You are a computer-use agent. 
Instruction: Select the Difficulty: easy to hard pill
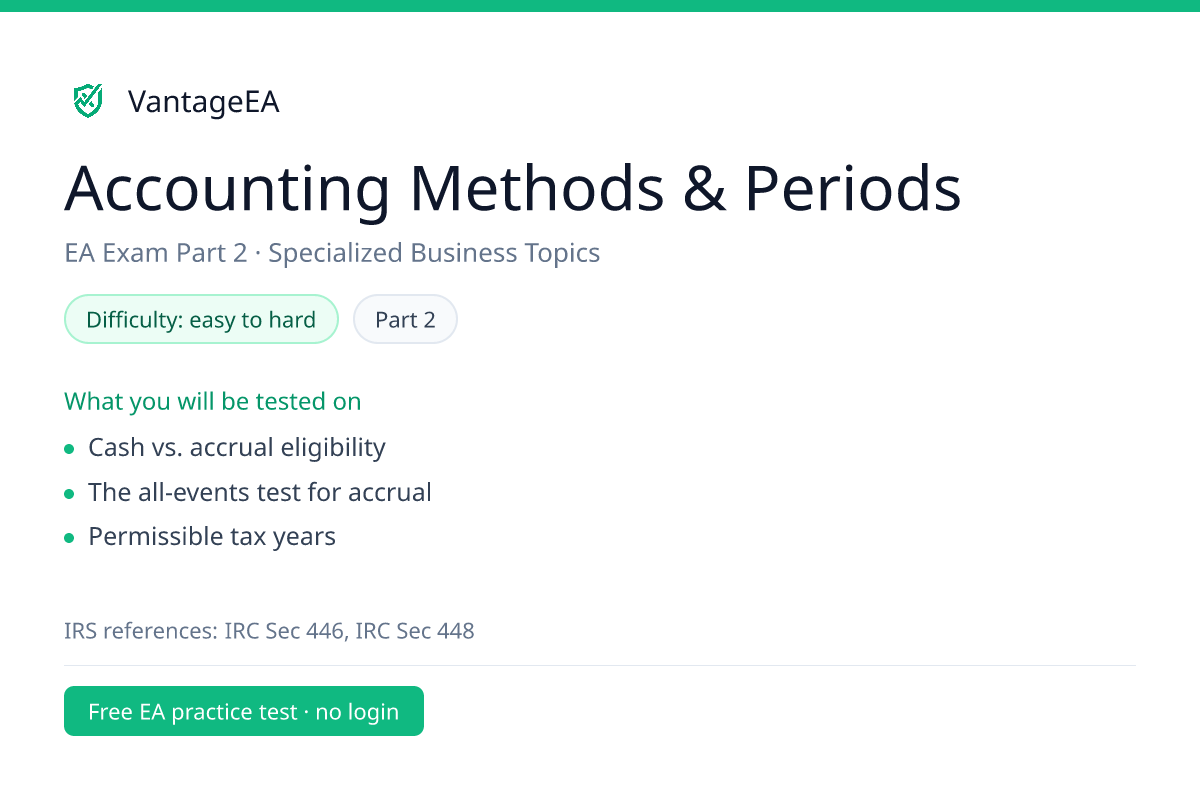(201, 320)
